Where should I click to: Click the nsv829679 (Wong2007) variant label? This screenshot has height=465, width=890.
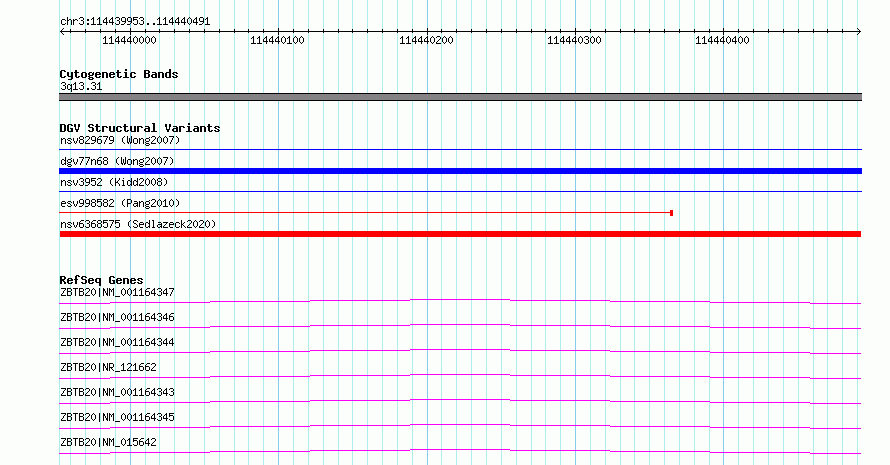[120, 140]
